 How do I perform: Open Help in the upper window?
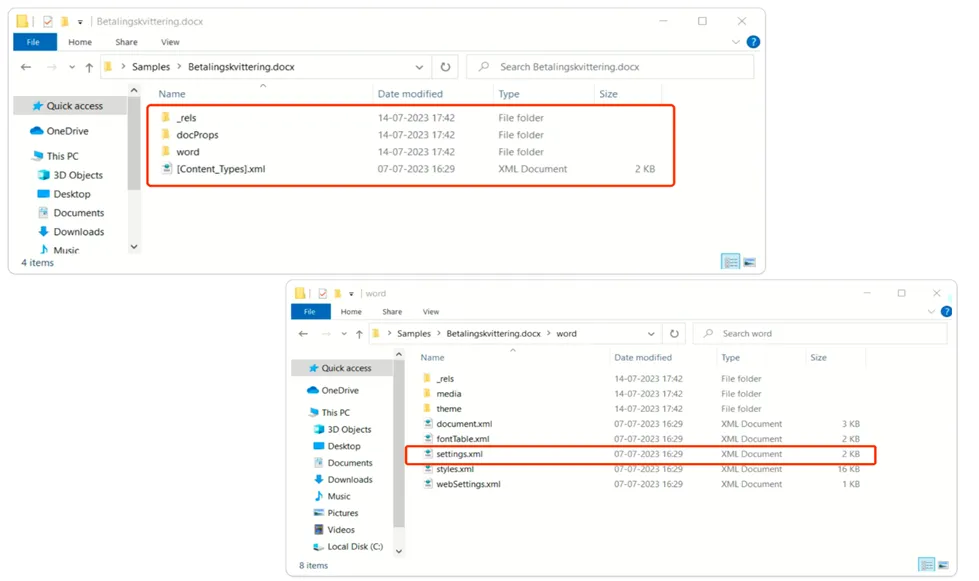[x=754, y=42]
